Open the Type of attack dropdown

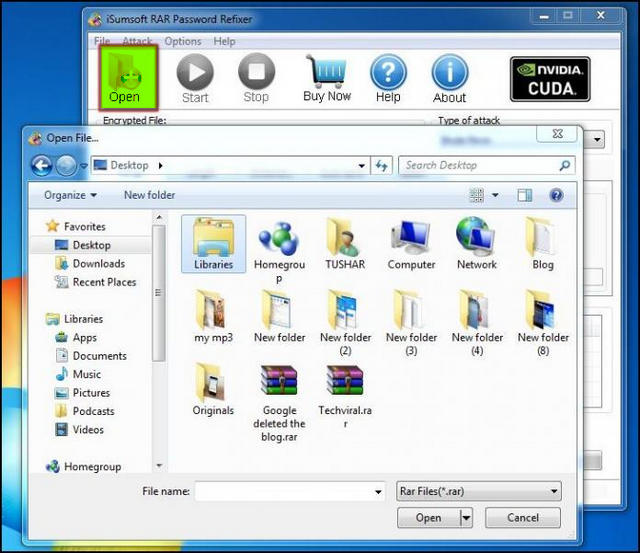[x=597, y=140]
